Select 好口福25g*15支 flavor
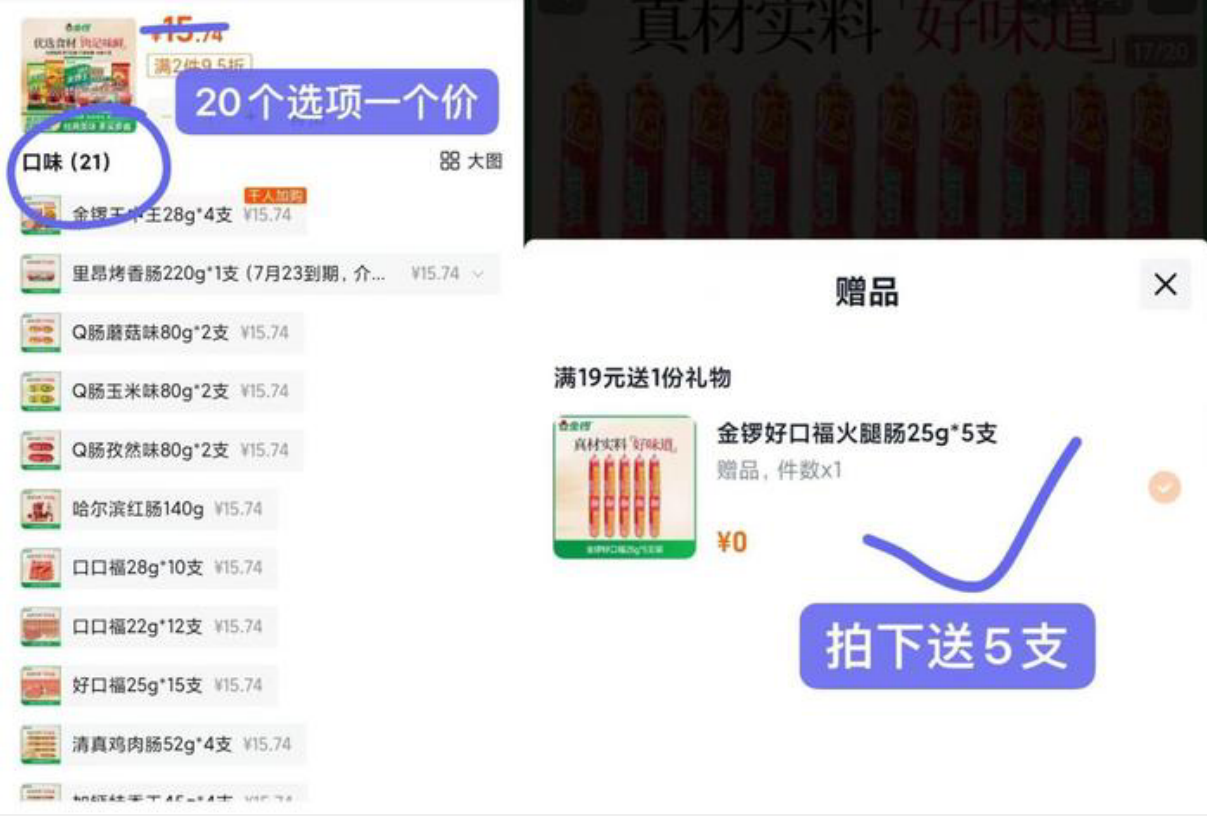1207x816 pixels. 148,686
